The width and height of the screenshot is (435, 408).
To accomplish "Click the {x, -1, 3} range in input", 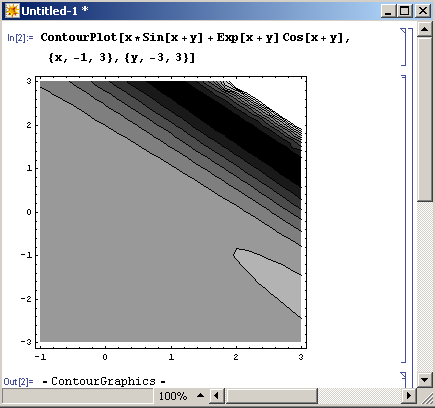I will [82, 58].
